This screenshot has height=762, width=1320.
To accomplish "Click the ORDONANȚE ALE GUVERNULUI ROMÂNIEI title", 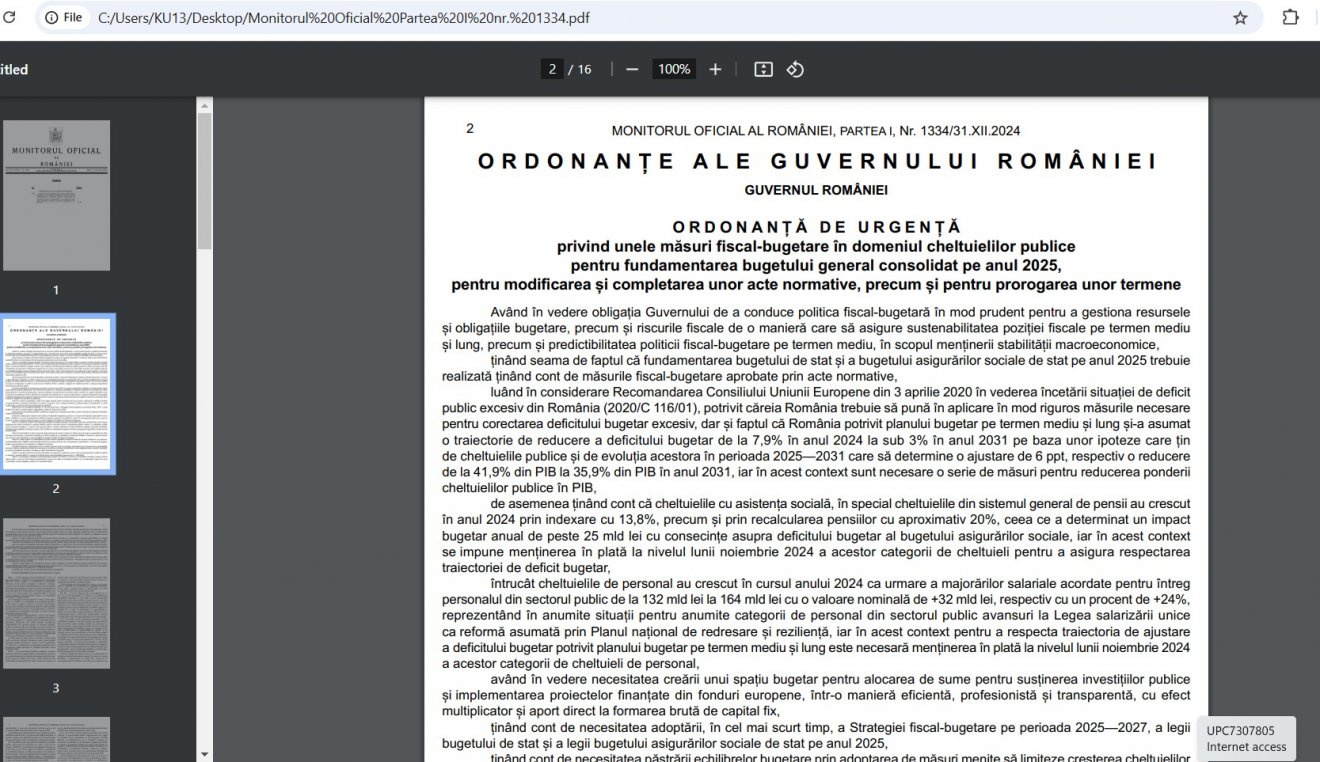I will click(x=817, y=161).
